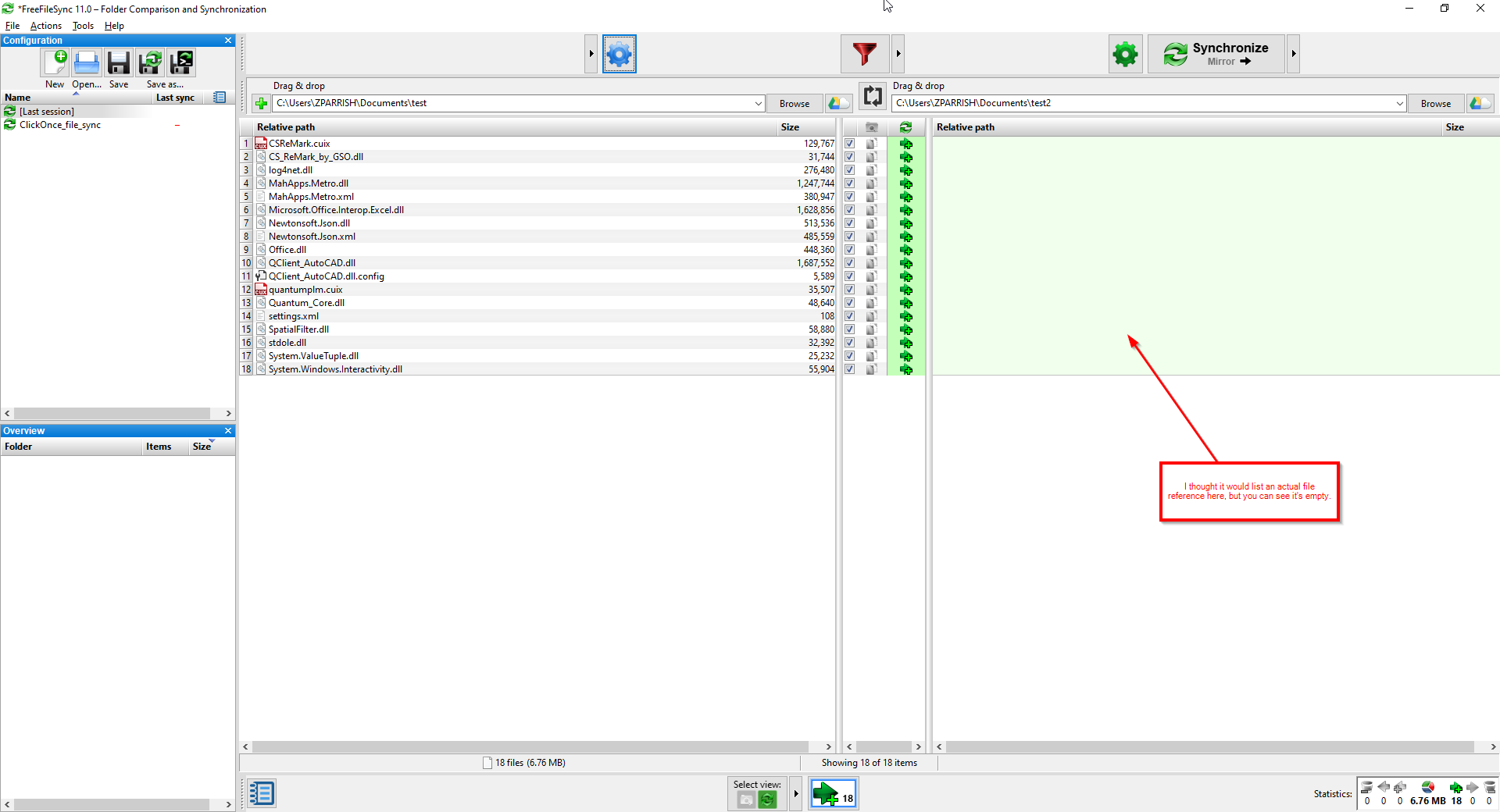Uncheck the stdole.dll checkbox

pos(849,343)
